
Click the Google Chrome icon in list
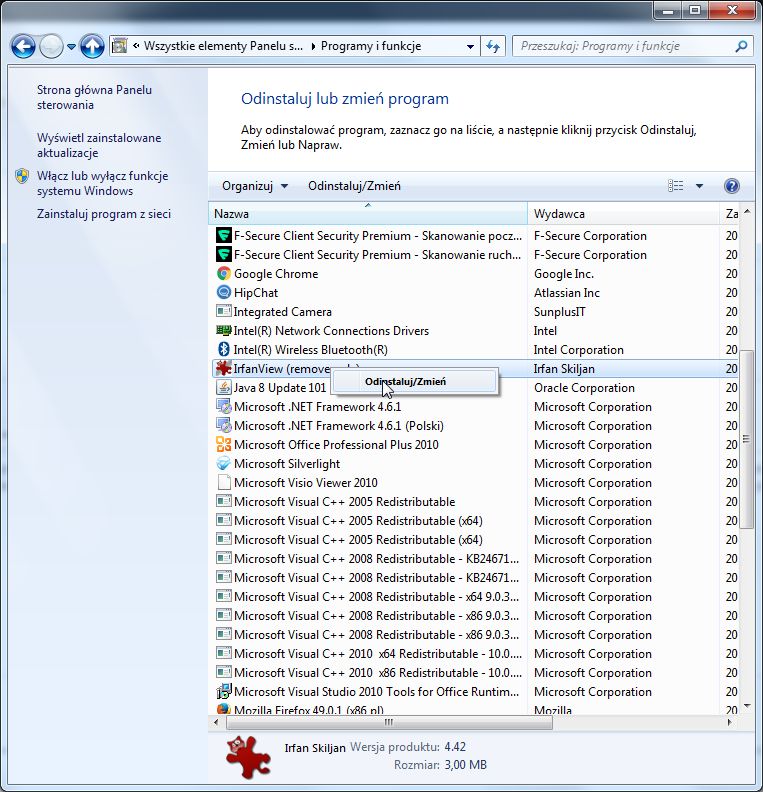(224, 274)
